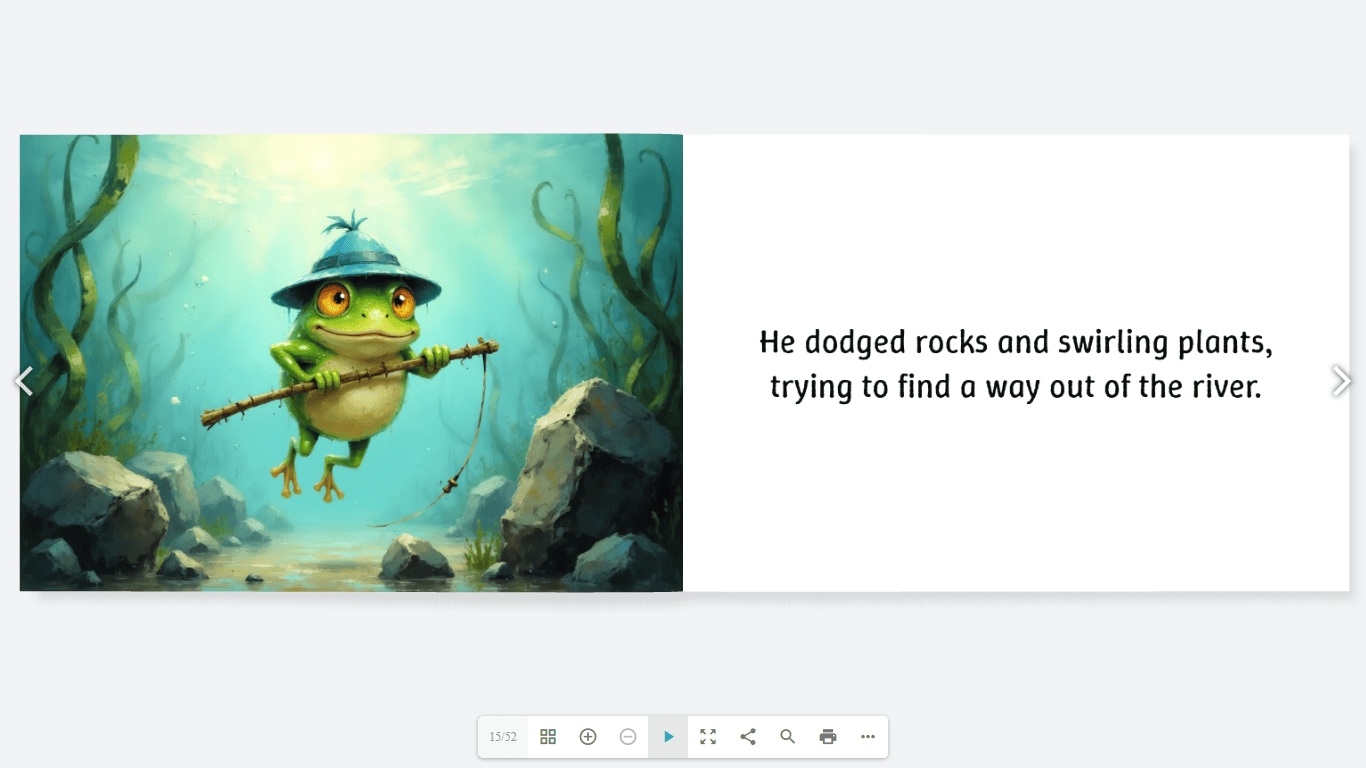Viewport: 1366px width, 768px height.
Task: Click the text 'trying to find a way out of the river.'
Action: pyautogui.click(x=1016, y=387)
